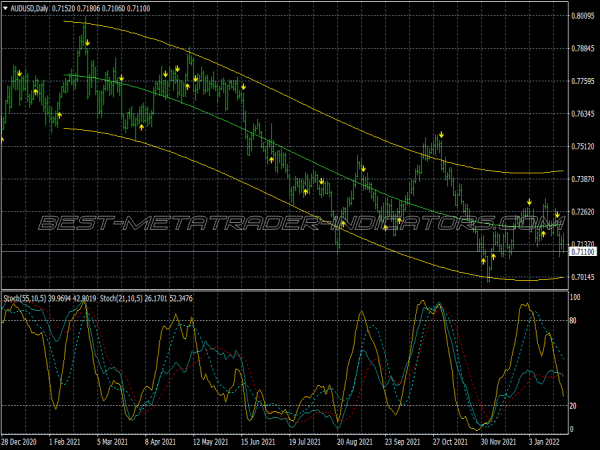
Task: Click the 20 Aug 2021 date label
Action: (355, 442)
